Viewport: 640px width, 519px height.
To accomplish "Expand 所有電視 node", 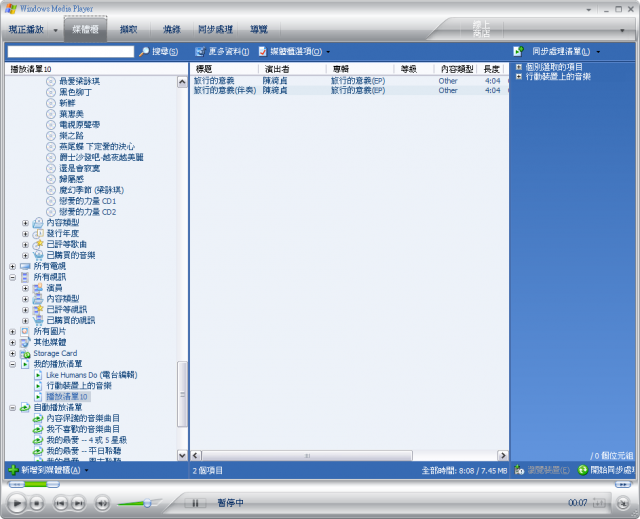I will 12,266.
